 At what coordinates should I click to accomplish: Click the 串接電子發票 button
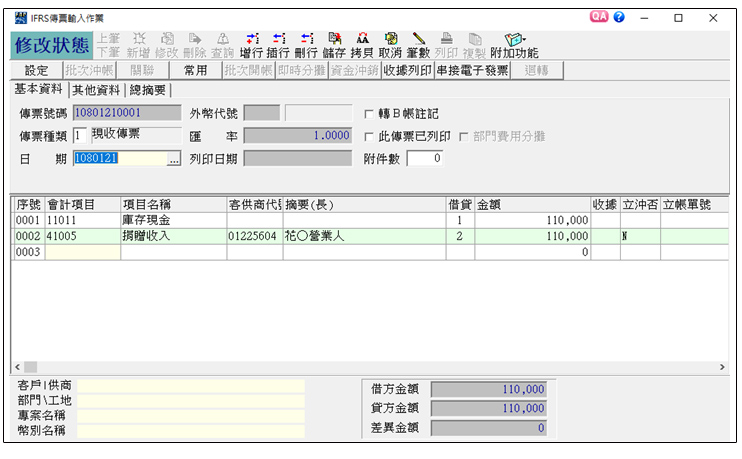472,71
